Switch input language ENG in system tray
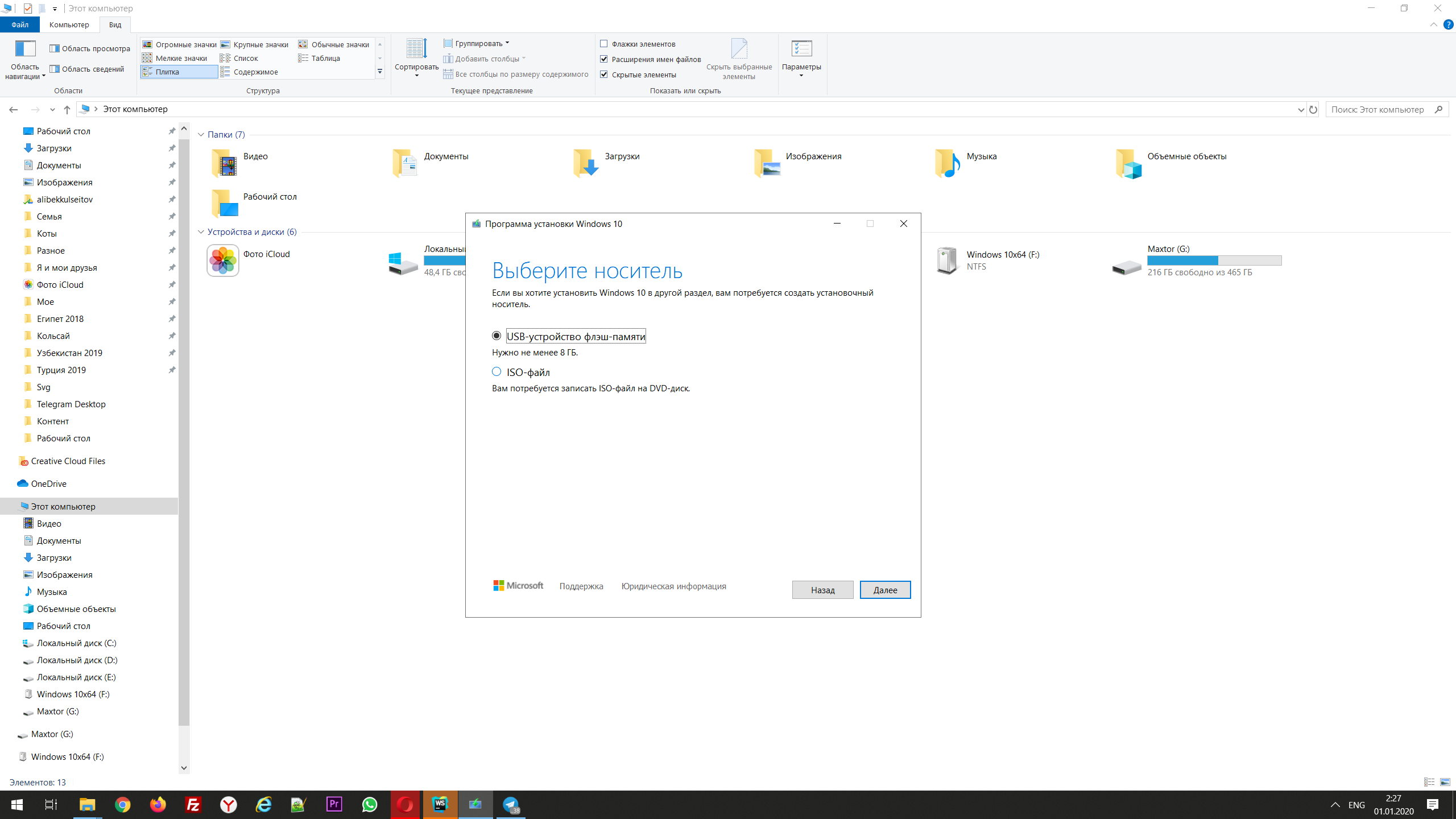 pos(1356,805)
